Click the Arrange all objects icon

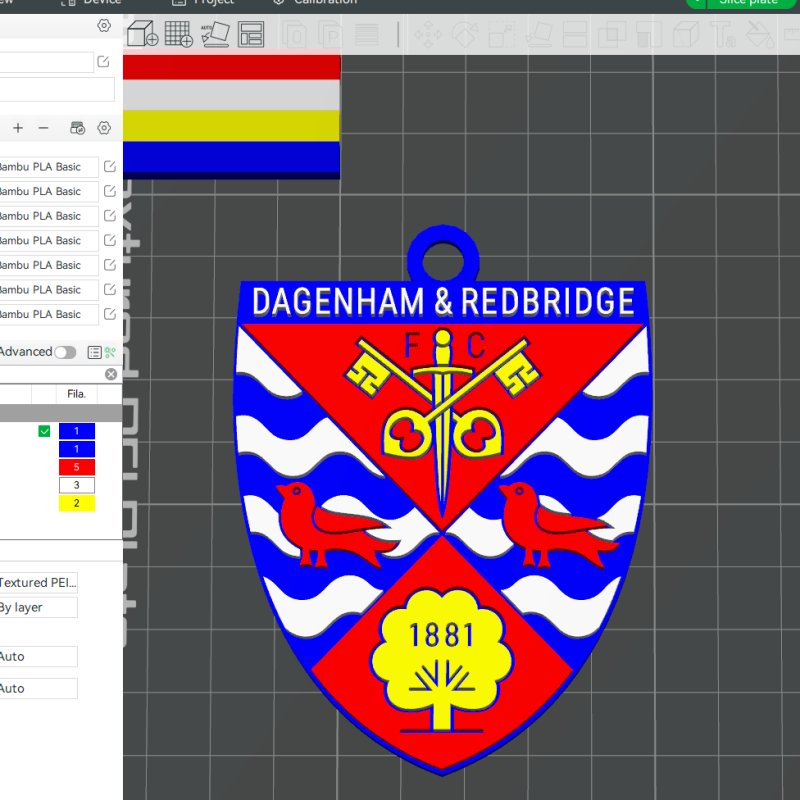point(251,34)
